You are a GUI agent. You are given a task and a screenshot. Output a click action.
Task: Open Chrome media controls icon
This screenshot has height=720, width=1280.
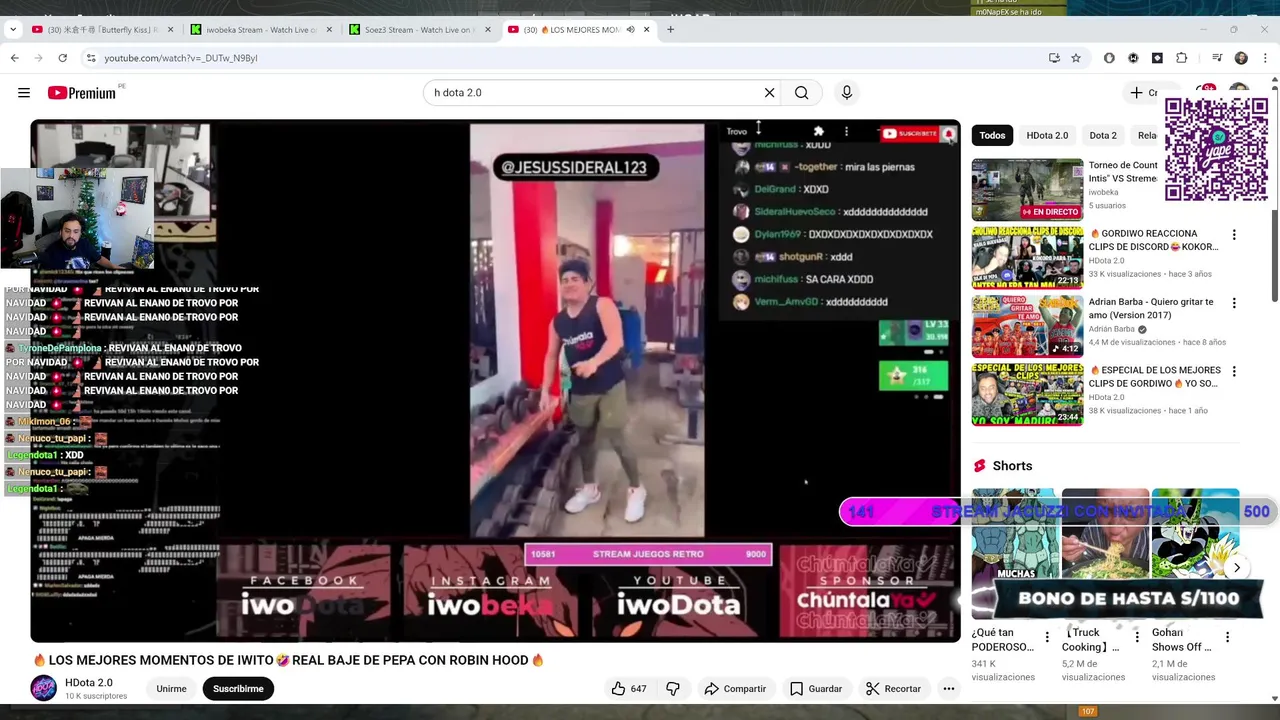point(1217,58)
